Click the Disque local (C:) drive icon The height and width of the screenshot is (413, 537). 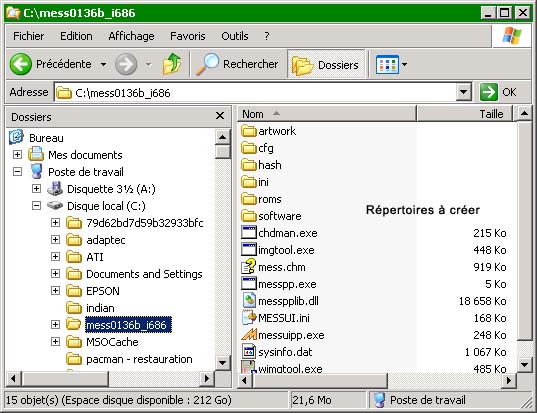[55, 205]
